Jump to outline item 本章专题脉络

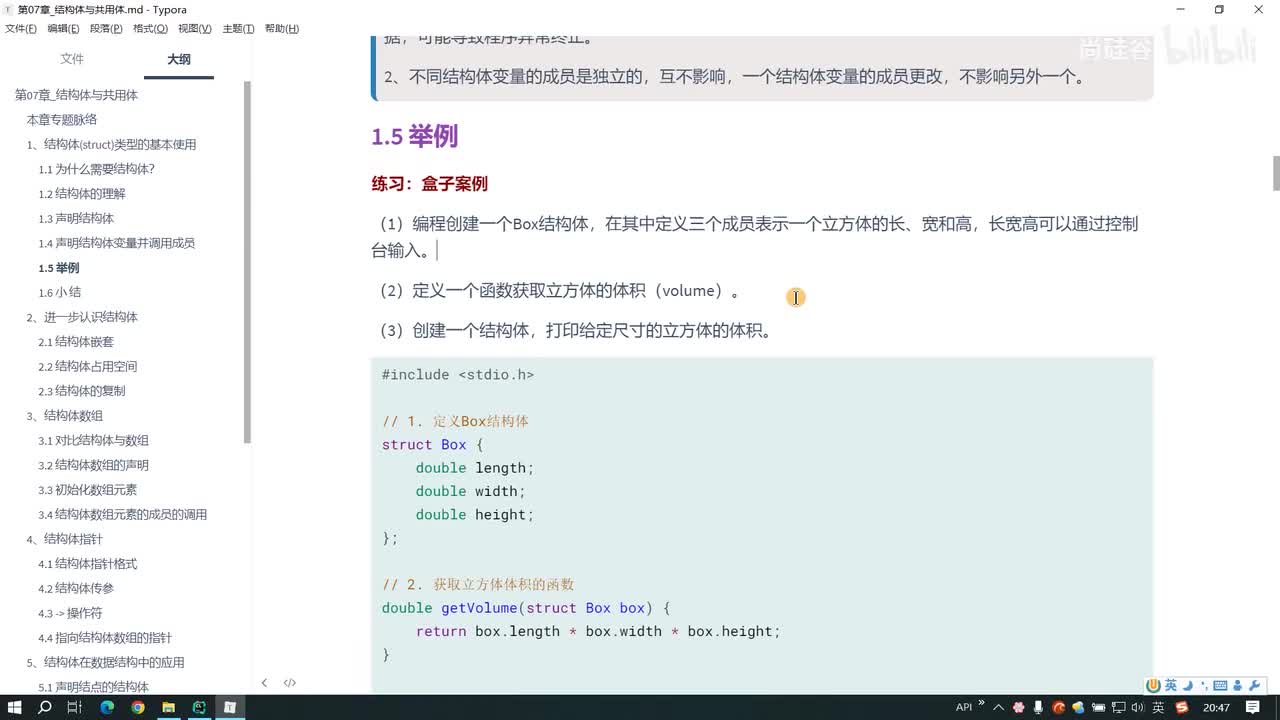tap(61, 120)
